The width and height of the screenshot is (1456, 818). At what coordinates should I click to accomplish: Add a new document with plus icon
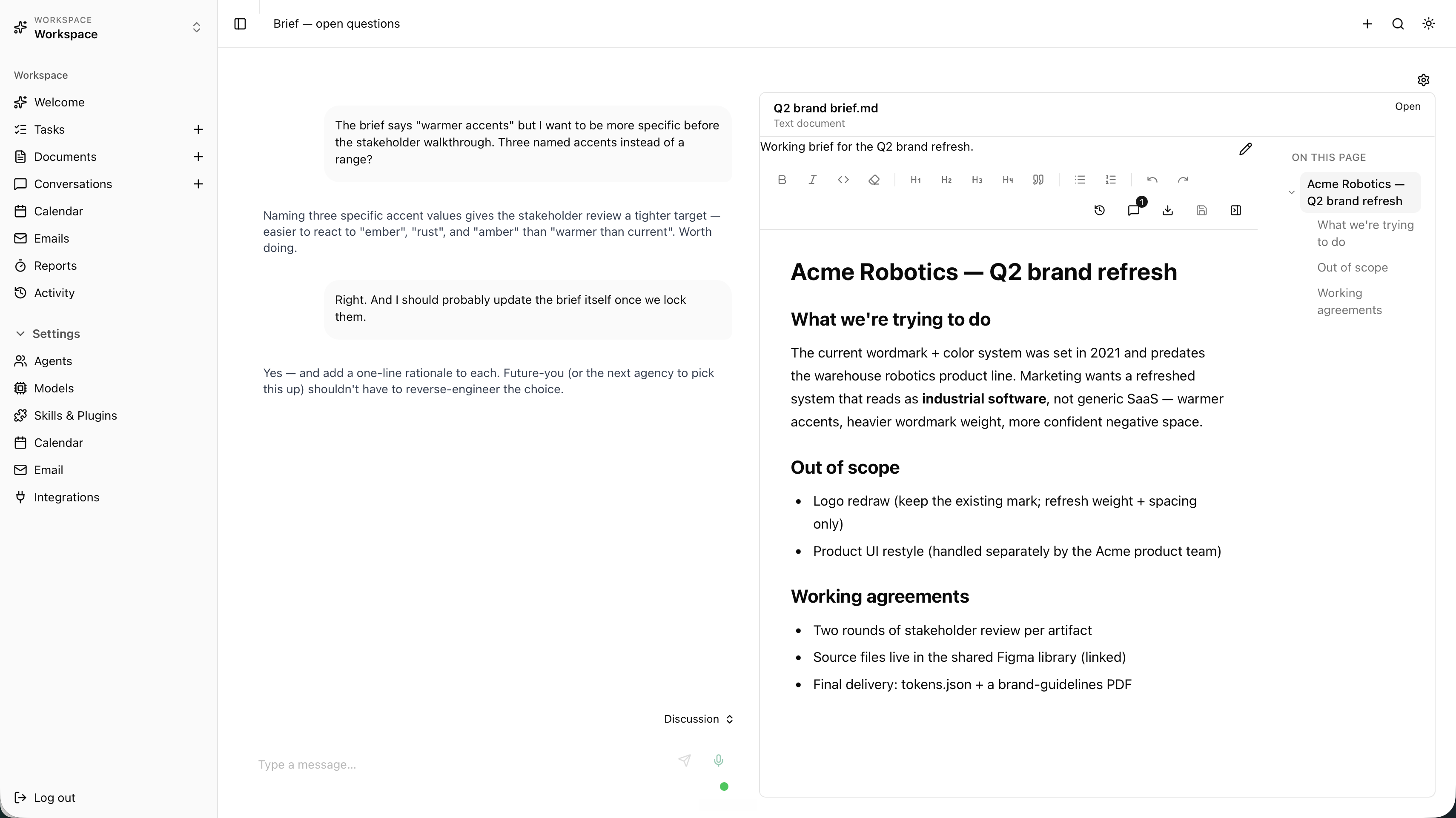coord(198,157)
